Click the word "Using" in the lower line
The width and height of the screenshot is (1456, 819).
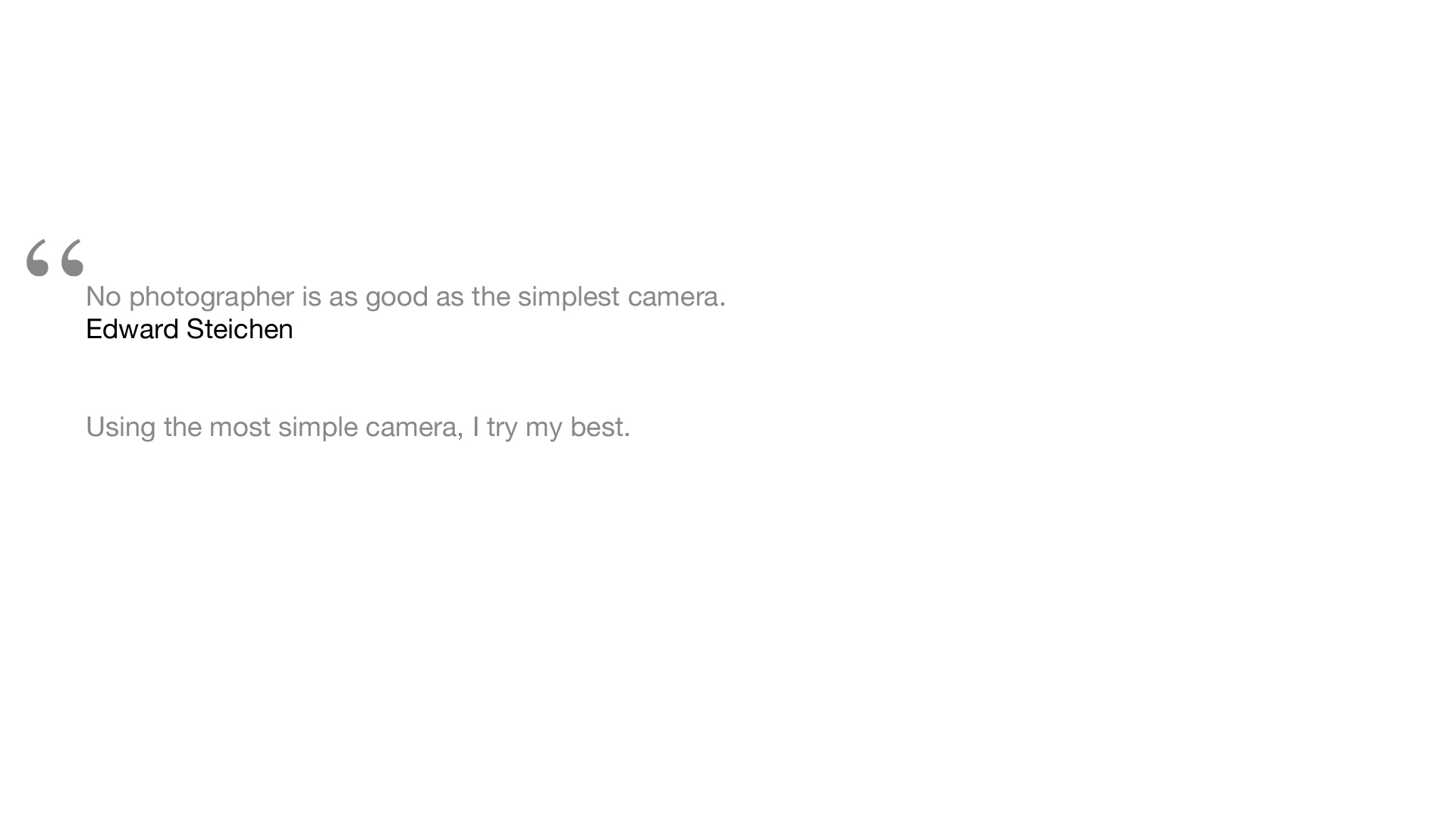pyautogui.click(x=121, y=428)
